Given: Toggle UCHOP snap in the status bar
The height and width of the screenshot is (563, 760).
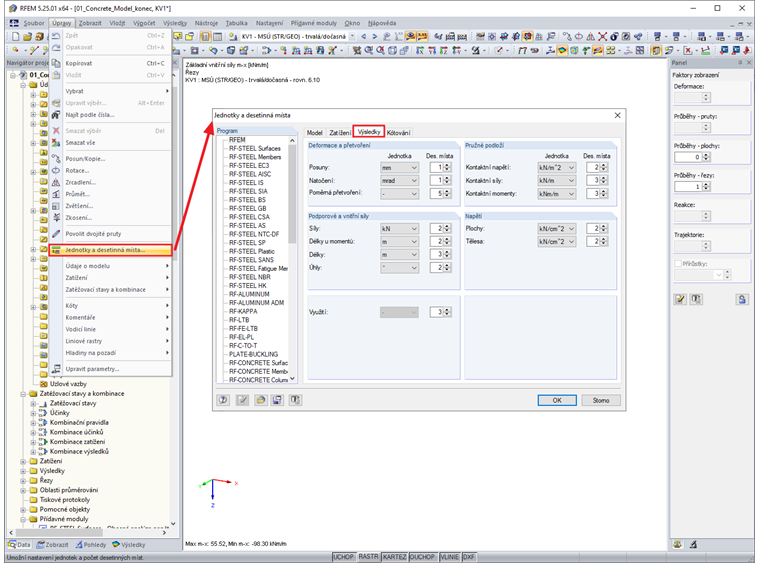Looking at the screenshot, I should click(343, 557).
